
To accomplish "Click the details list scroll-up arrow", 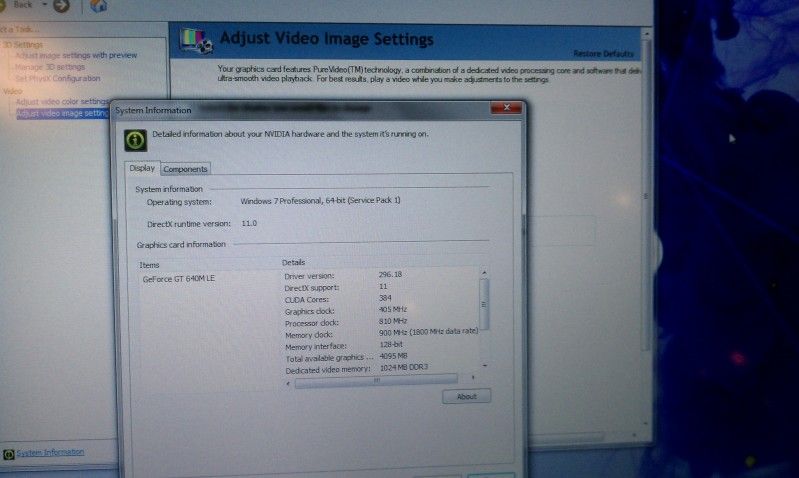I will [x=484, y=273].
